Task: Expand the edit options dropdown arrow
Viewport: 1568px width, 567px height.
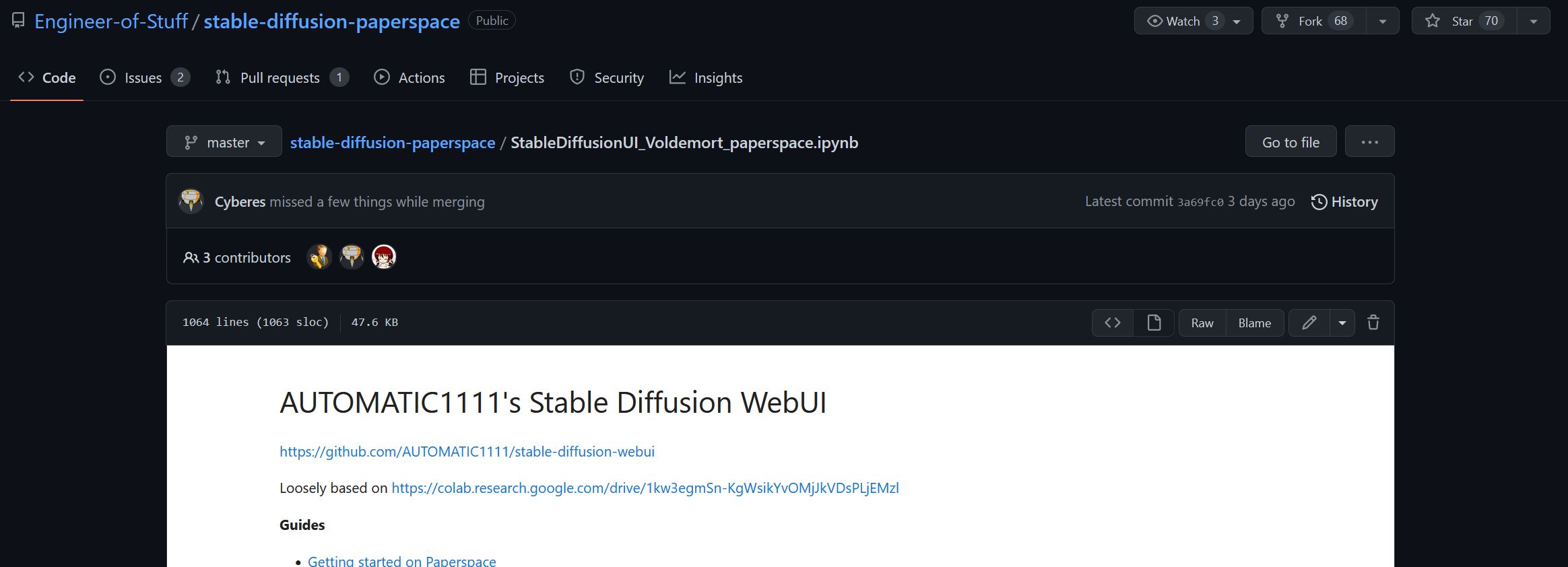Action: 1342,323
